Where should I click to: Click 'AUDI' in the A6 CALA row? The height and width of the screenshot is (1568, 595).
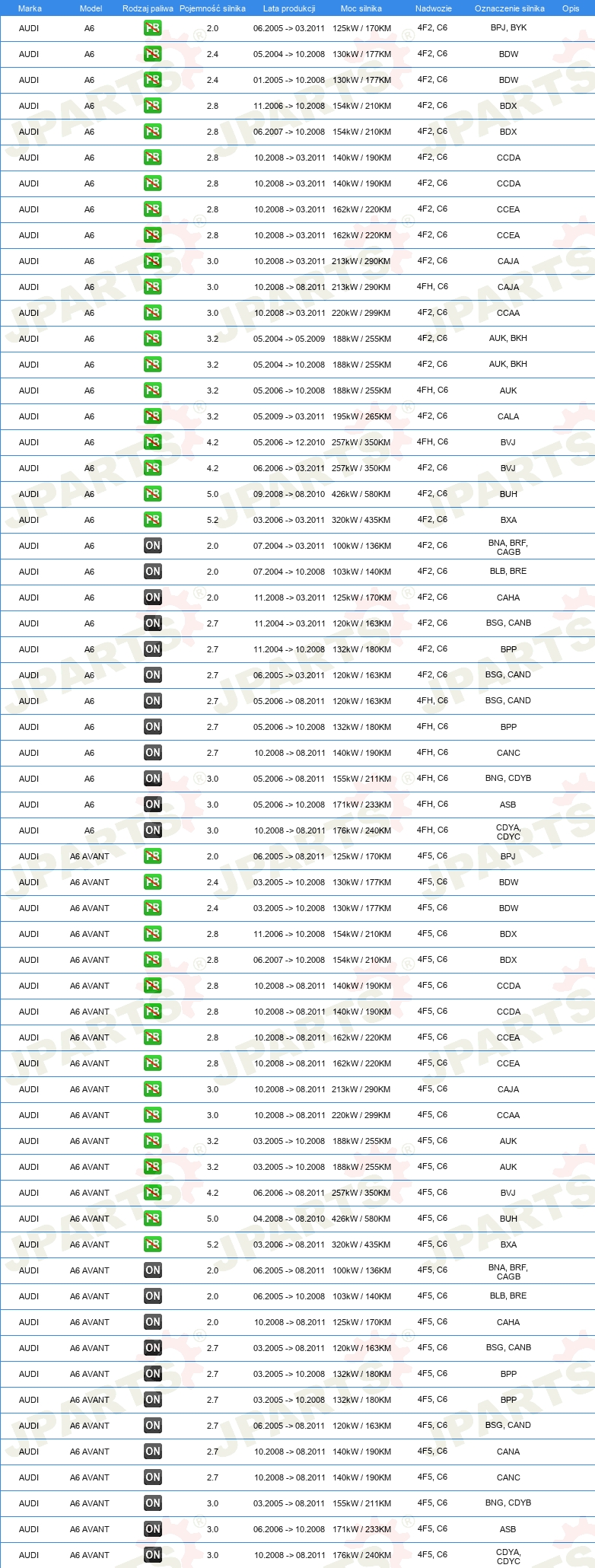29,416
